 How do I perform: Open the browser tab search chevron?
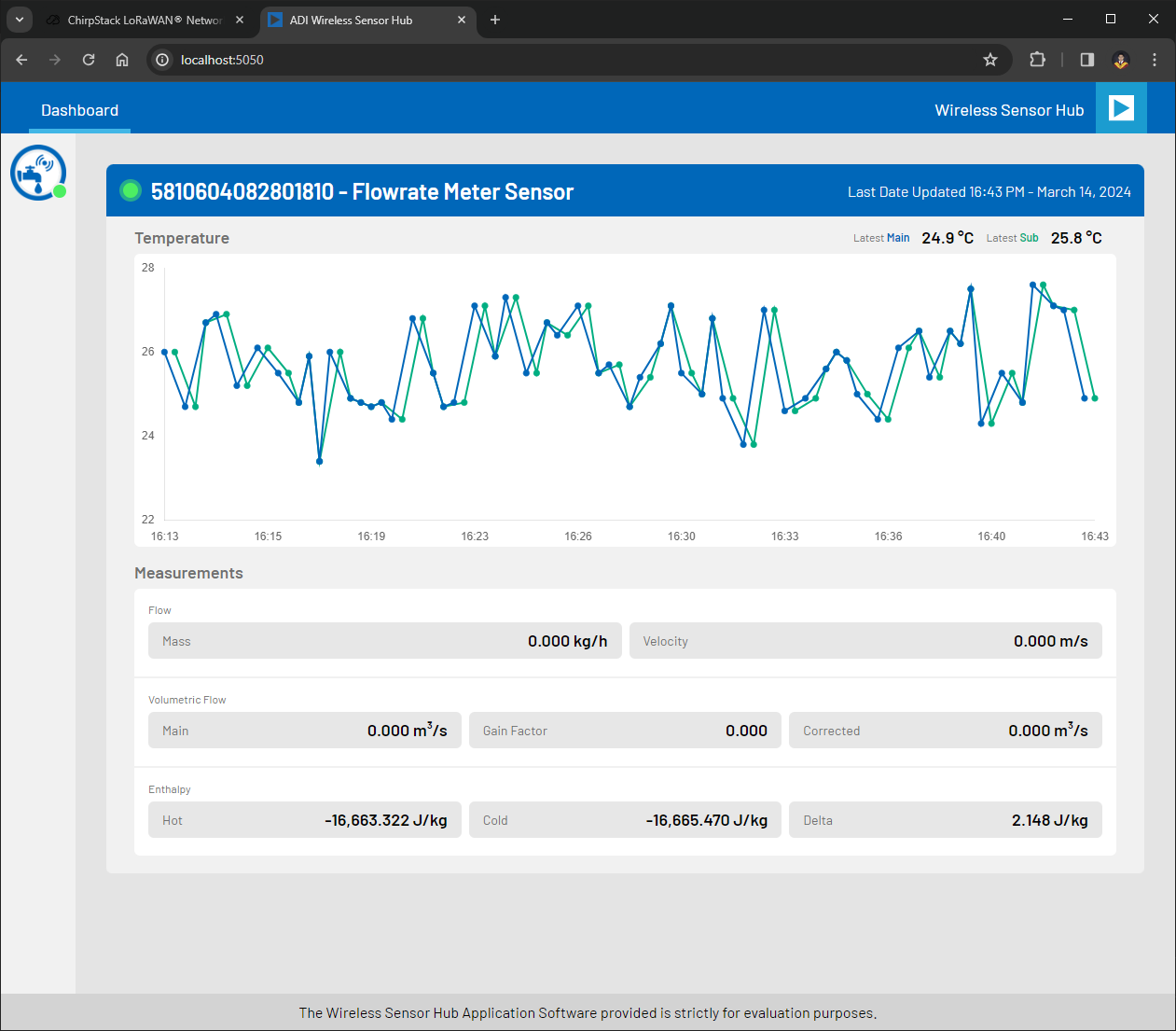(x=19, y=19)
